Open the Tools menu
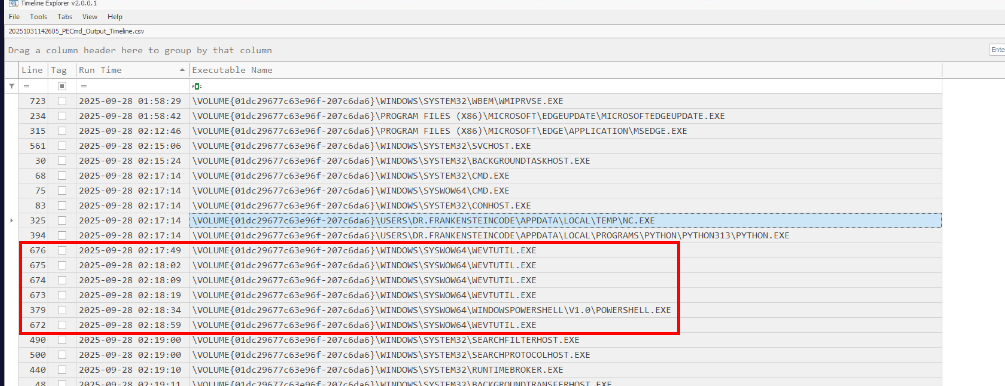This screenshot has height=386, width=1005. (x=38, y=17)
